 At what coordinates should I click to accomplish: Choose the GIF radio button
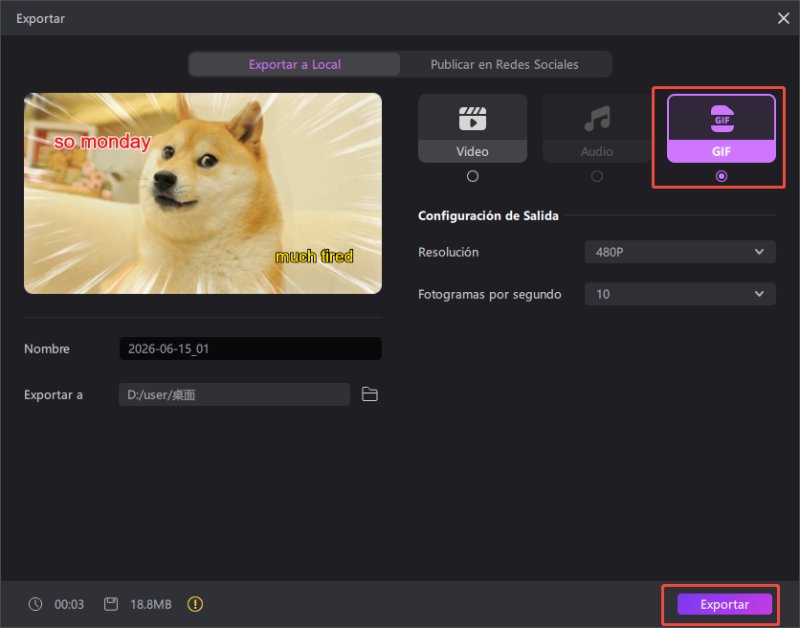(x=721, y=176)
